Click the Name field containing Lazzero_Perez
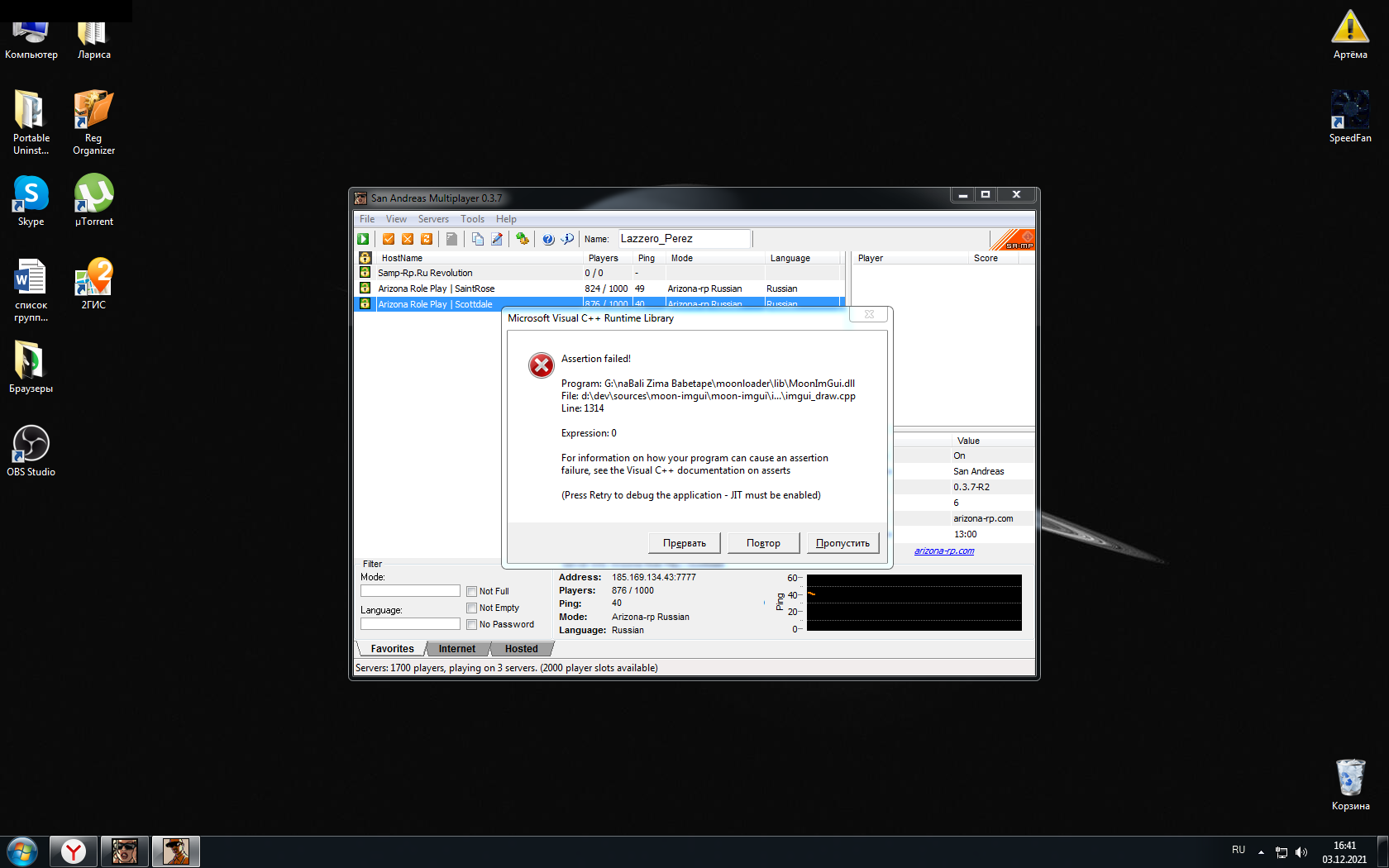This screenshot has height=868, width=1389. click(x=683, y=239)
